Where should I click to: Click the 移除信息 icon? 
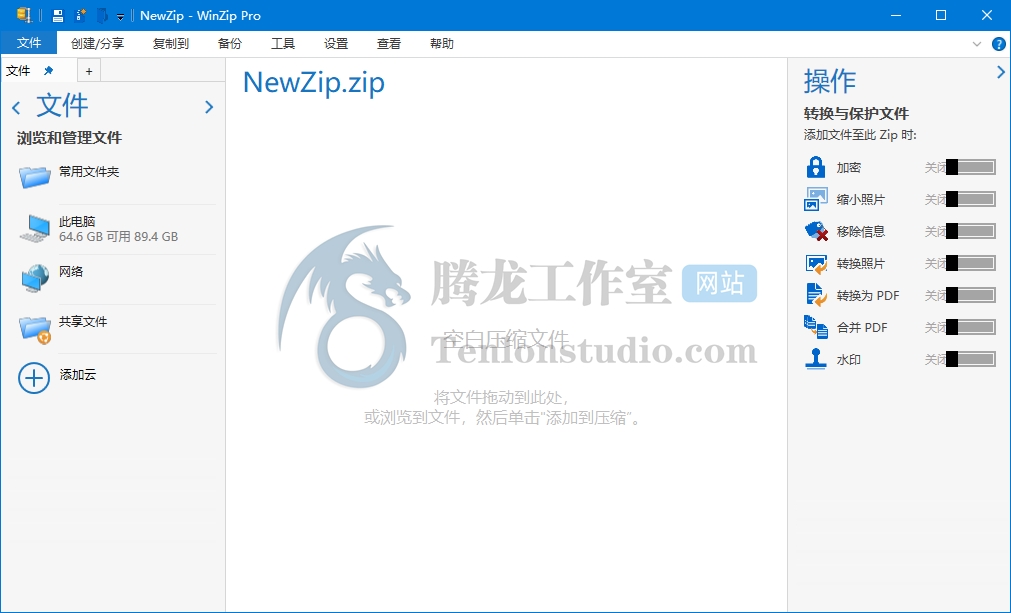pos(816,231)
